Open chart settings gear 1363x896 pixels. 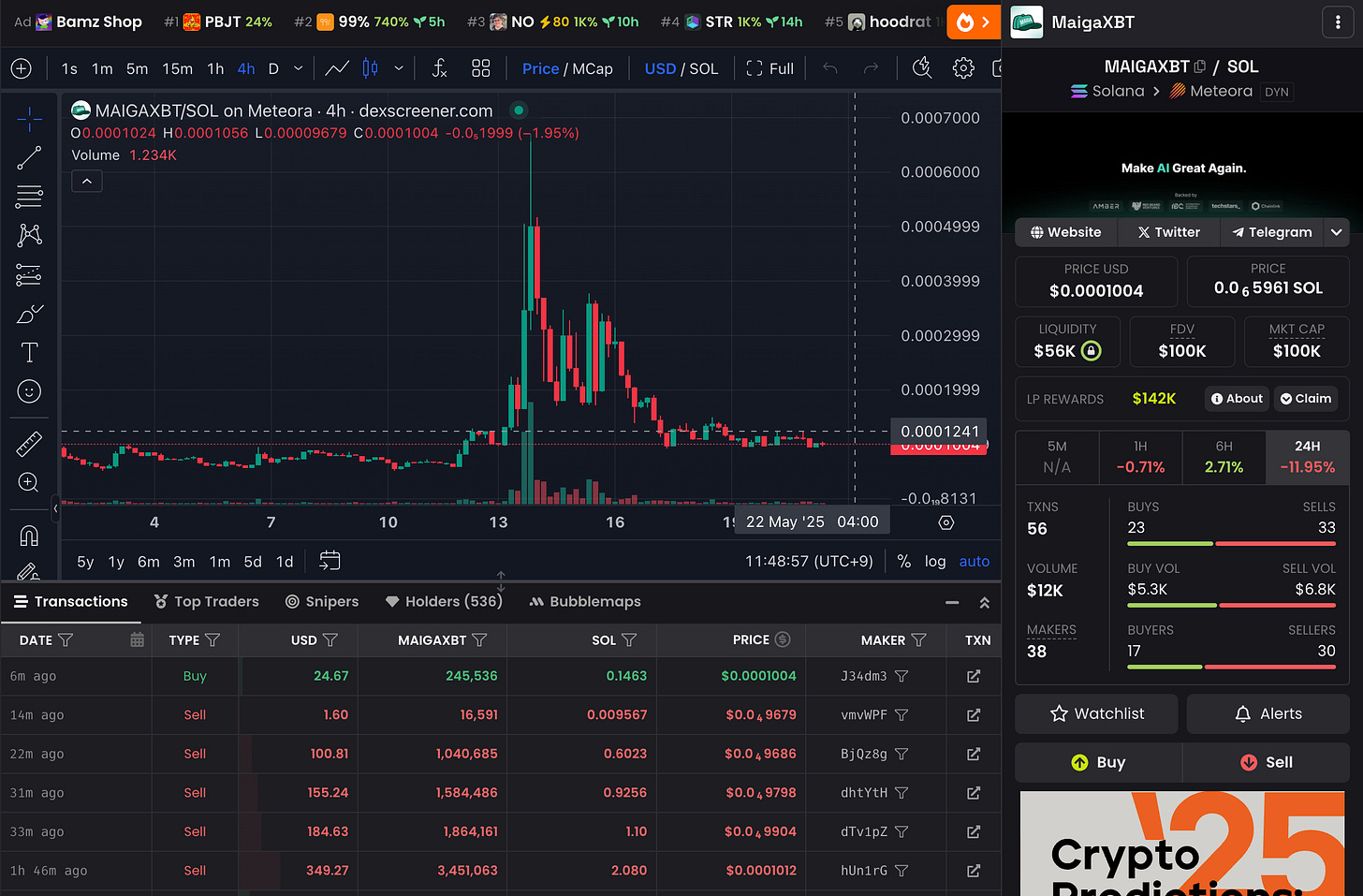[x=963, y=68]
